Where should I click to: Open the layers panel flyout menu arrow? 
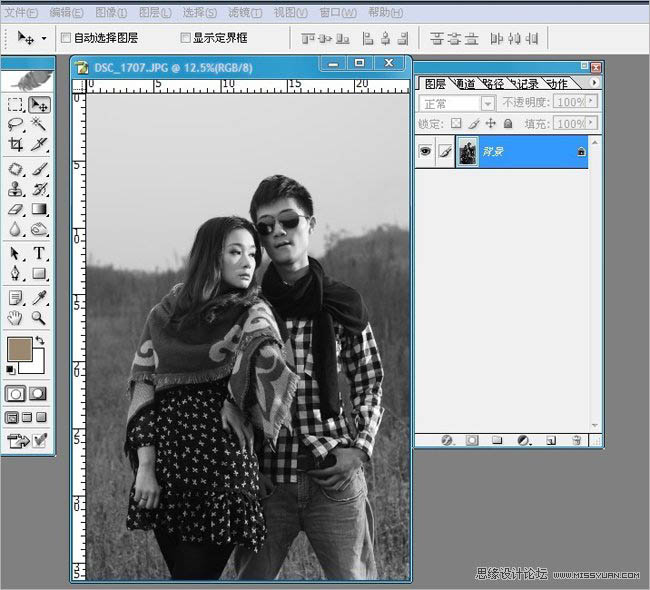594,83
